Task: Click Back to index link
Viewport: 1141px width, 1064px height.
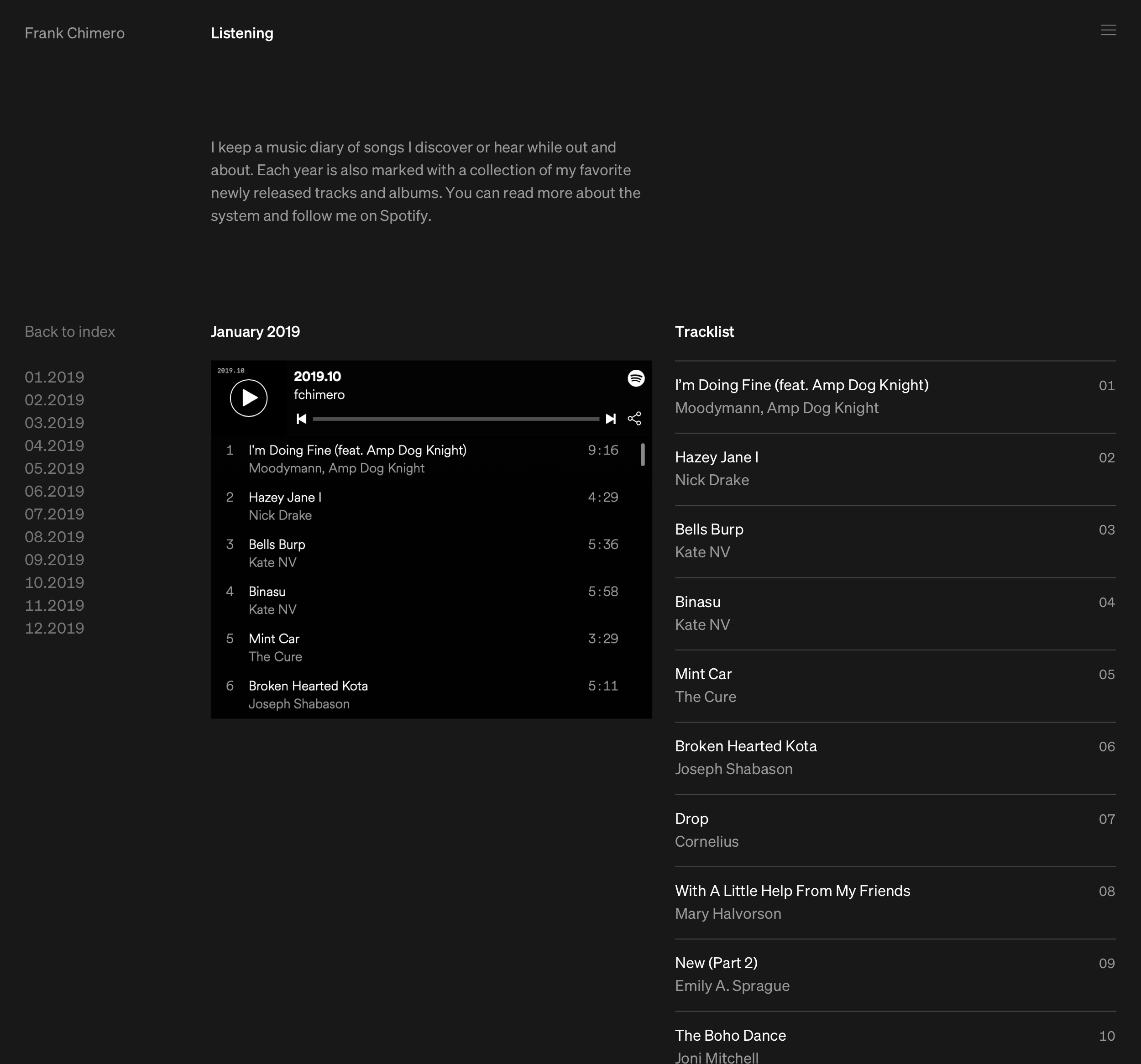Action: click(x=70, y=332)
